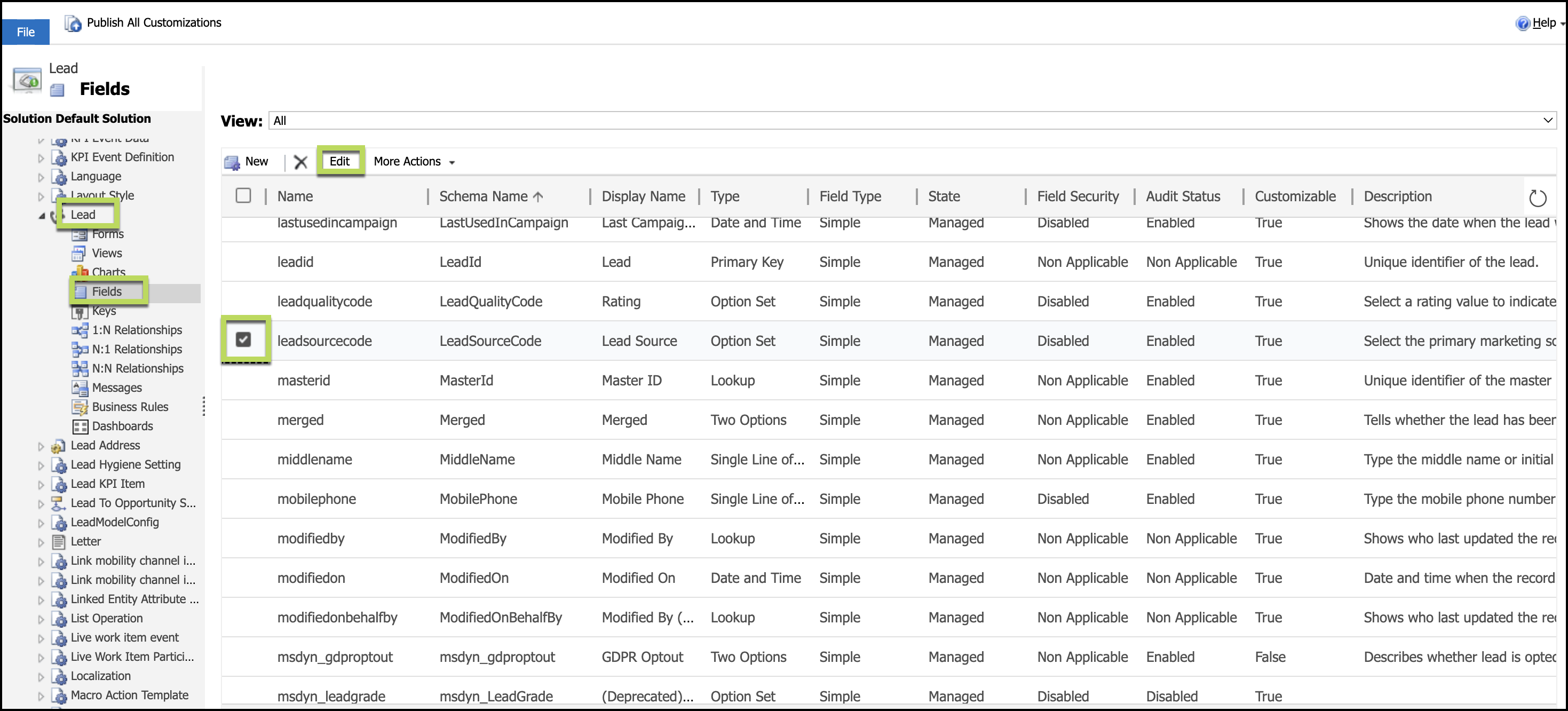1568x711 pixels.
Task: Click the Edit button
Action: (x=339, y=161)
